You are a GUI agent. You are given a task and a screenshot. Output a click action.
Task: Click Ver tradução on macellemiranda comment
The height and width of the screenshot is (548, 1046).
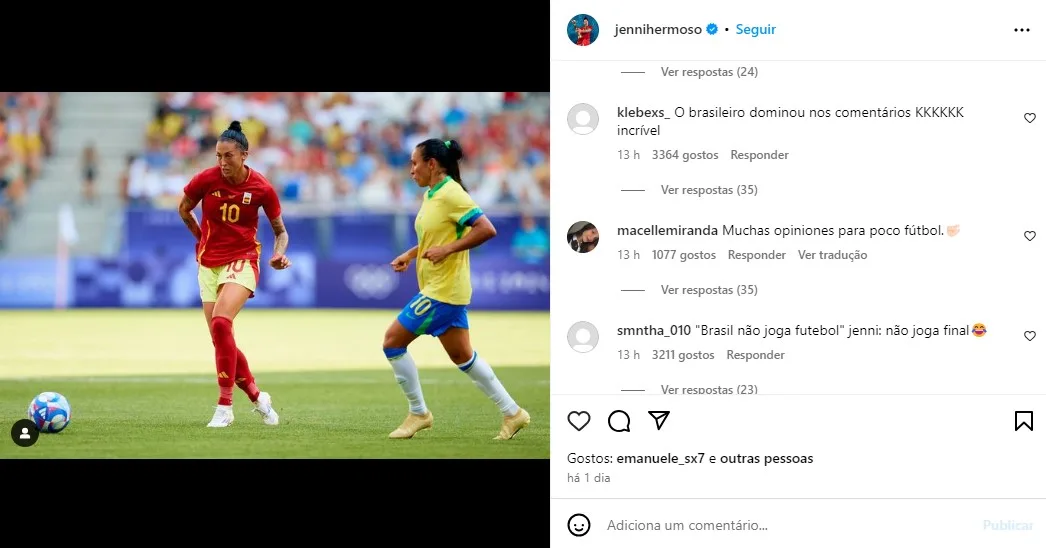click(x=833, y=255)
